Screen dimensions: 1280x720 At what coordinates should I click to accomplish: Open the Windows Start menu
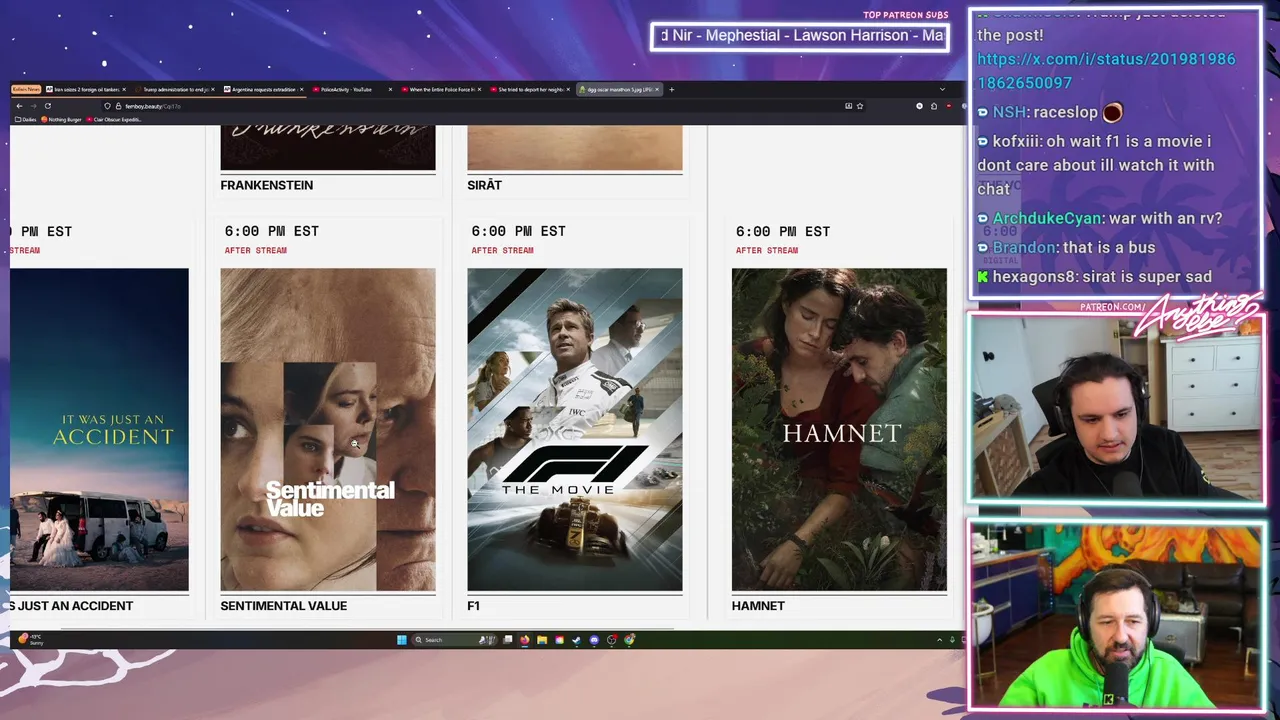click(402, 640)
